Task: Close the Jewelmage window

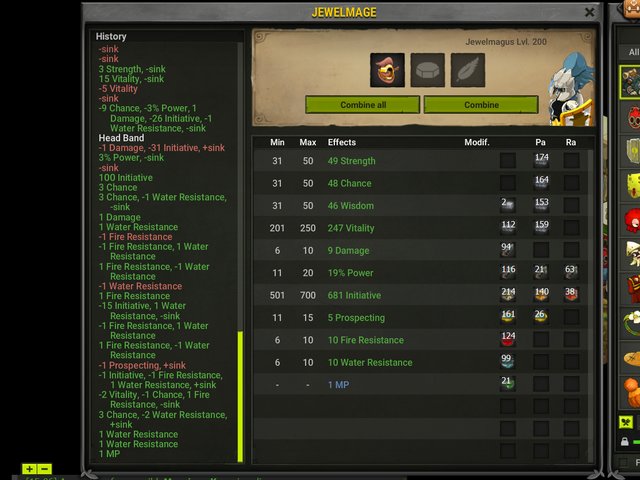Action: coord(589,12)
